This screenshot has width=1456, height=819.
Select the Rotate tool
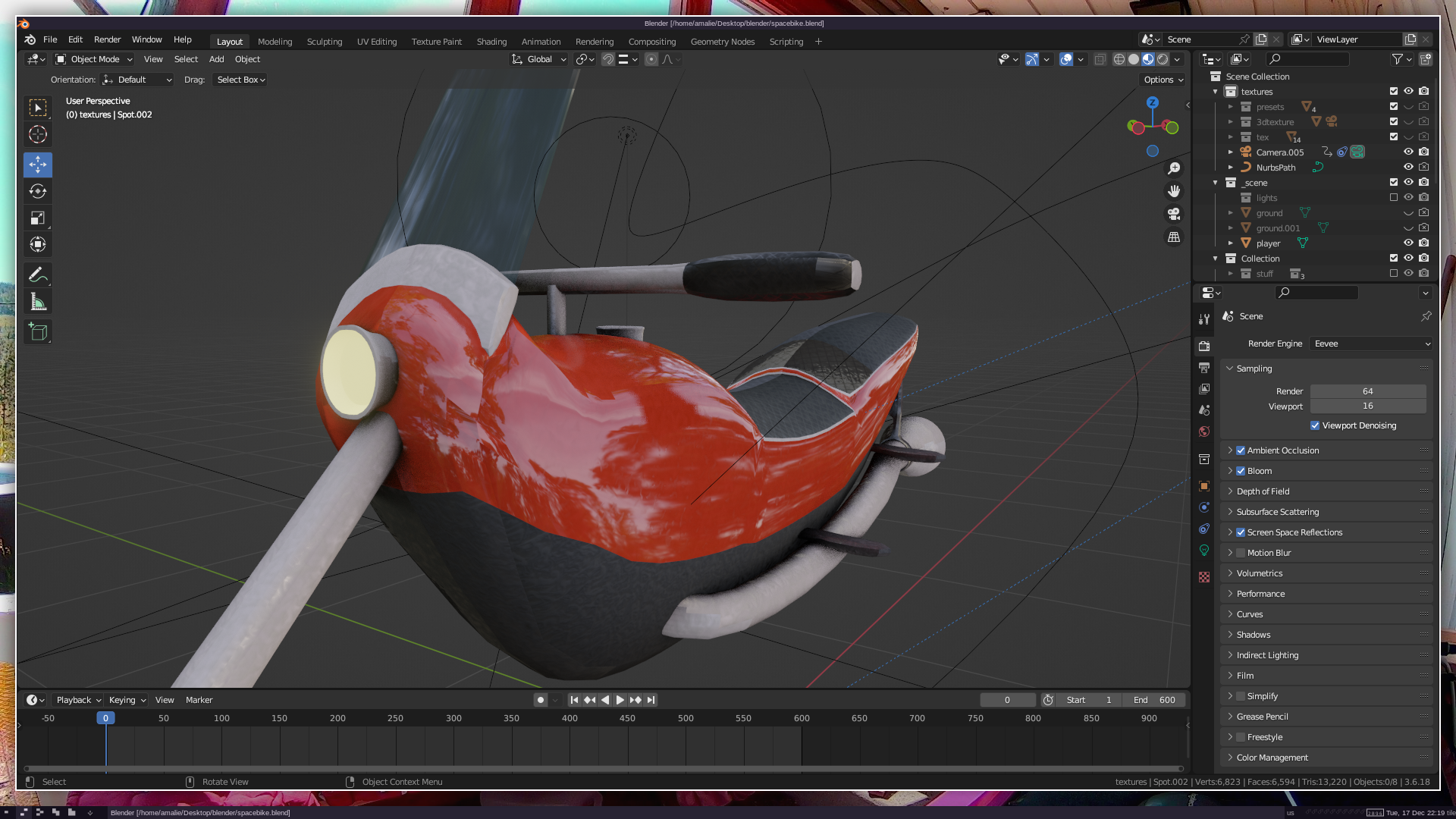coord(38,191)
